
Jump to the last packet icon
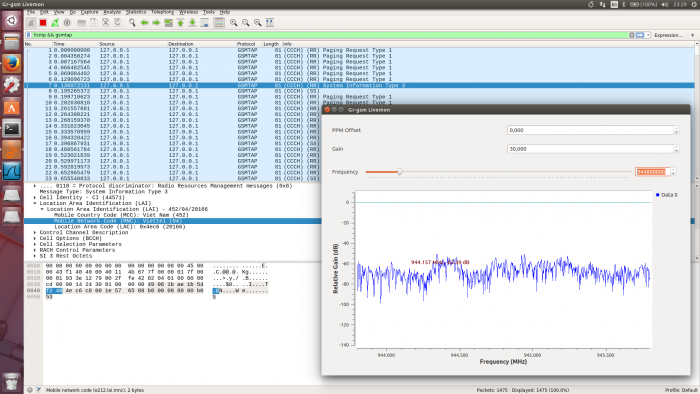pyautogui.click(x=192, y=23)
